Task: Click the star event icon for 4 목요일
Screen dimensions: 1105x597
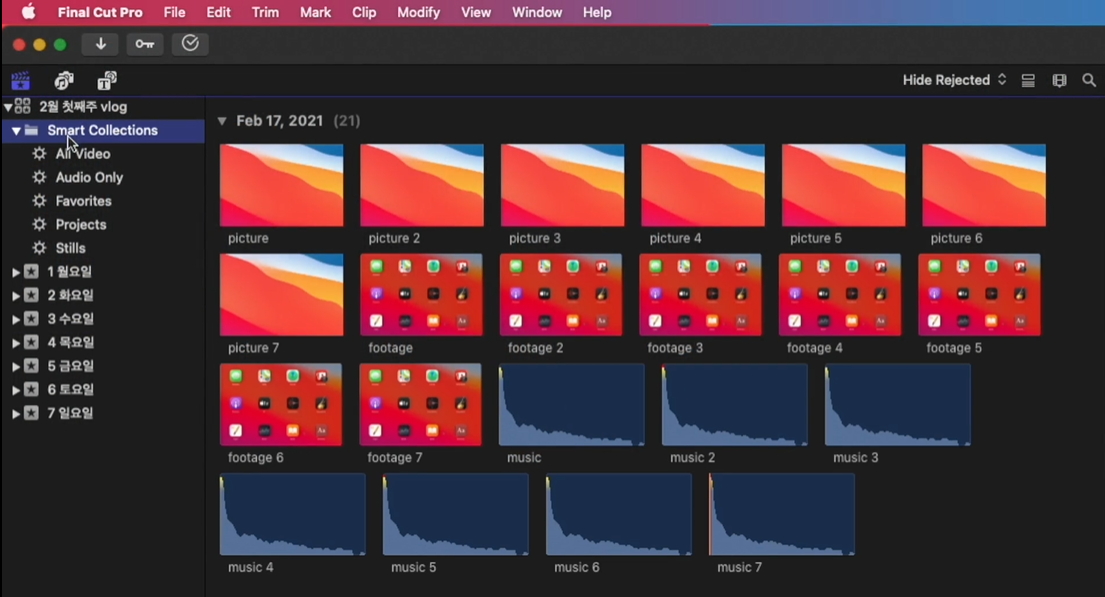Action: 31,343
